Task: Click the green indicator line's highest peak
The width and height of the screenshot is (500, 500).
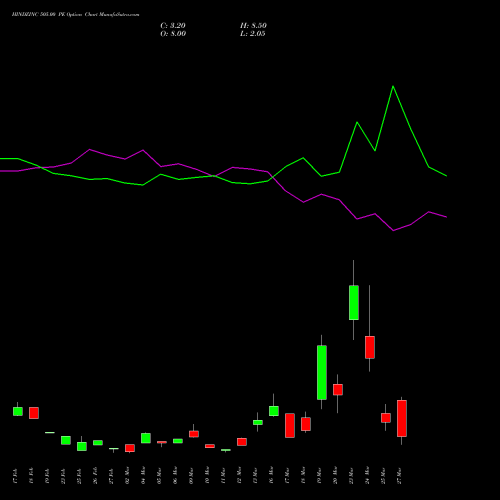Action: click(393, 87)
